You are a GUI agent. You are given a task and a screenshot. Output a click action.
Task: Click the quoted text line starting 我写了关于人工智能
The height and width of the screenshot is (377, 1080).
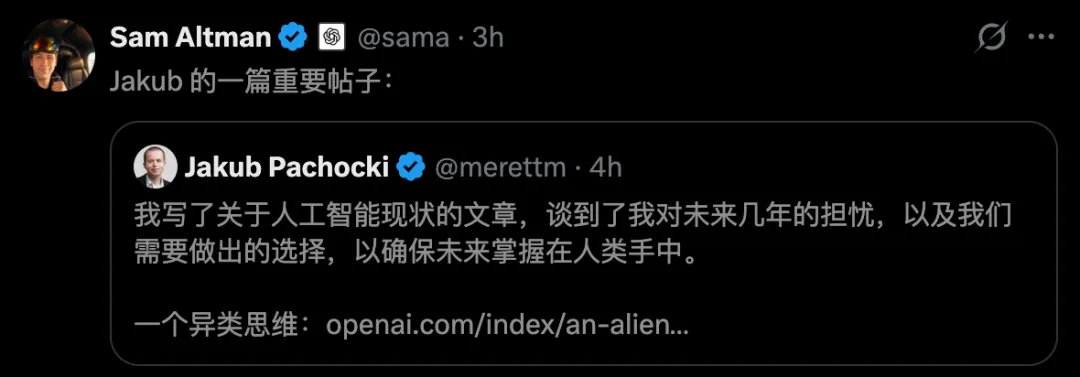coord(573,216)
